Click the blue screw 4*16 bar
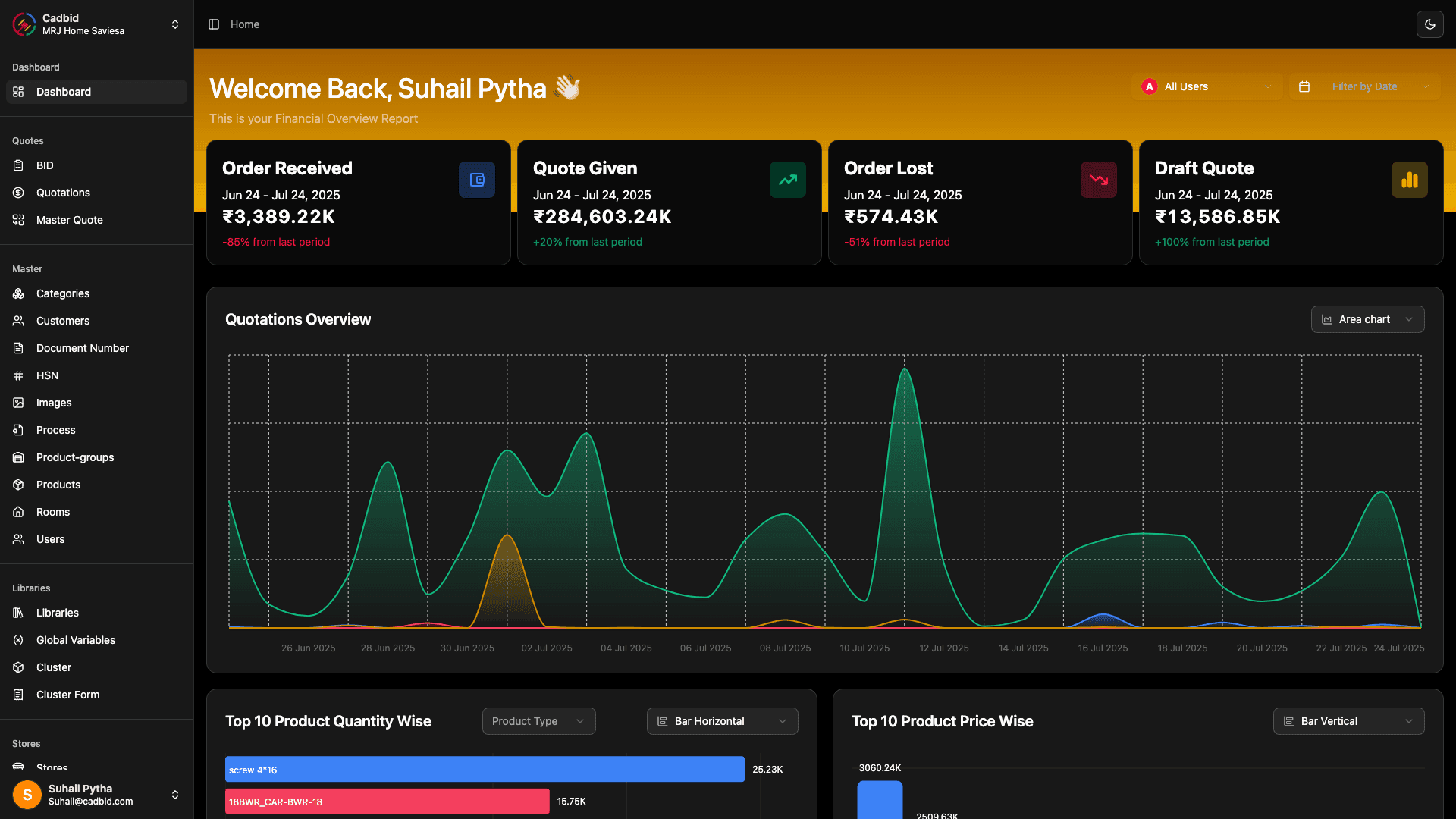The width and height of the screenshot is (1456, 819). click(x=485, y=769)
